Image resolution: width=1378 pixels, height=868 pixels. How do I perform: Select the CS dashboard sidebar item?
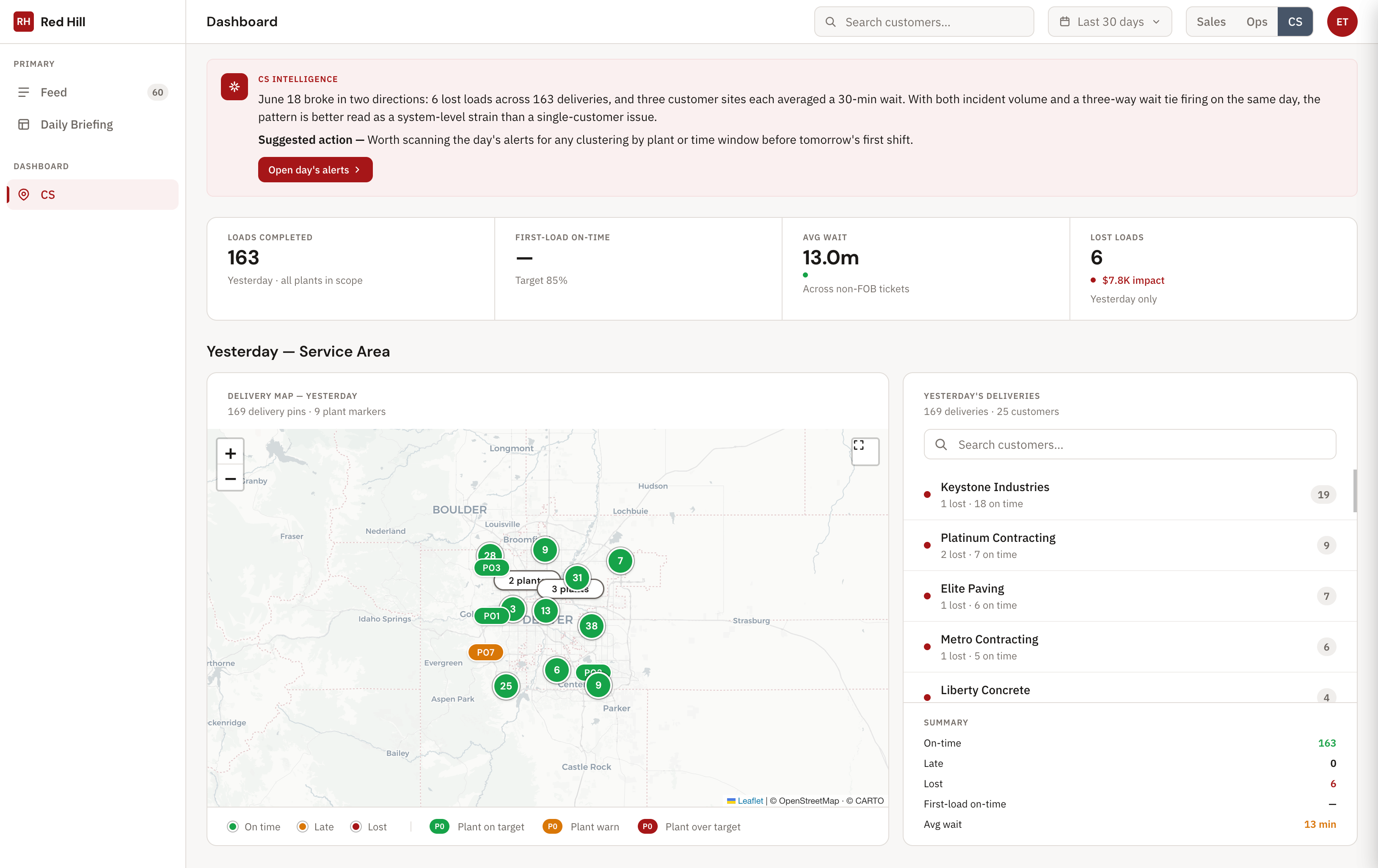(x=93, y=195)
